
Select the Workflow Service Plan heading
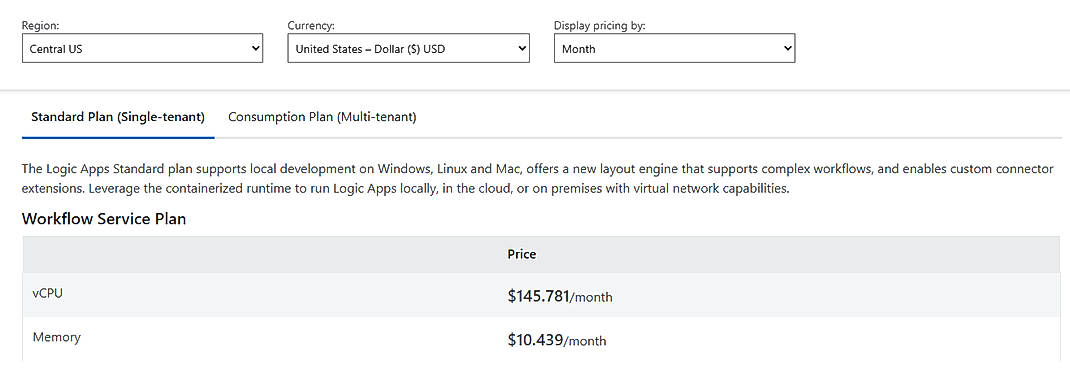[104, 219]
